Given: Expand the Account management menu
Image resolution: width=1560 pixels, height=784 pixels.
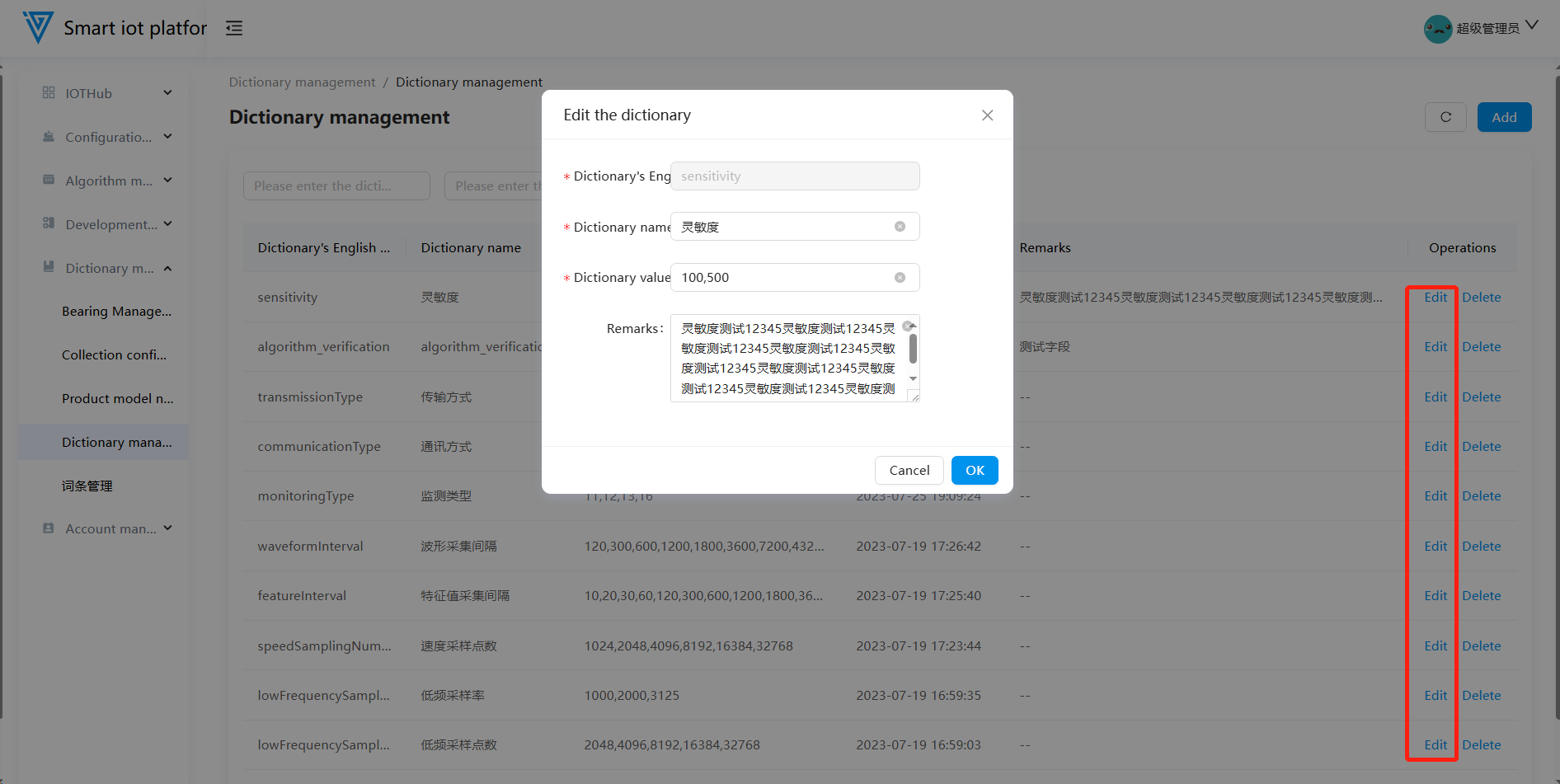Looking at the screenshot, I should 167,528.
